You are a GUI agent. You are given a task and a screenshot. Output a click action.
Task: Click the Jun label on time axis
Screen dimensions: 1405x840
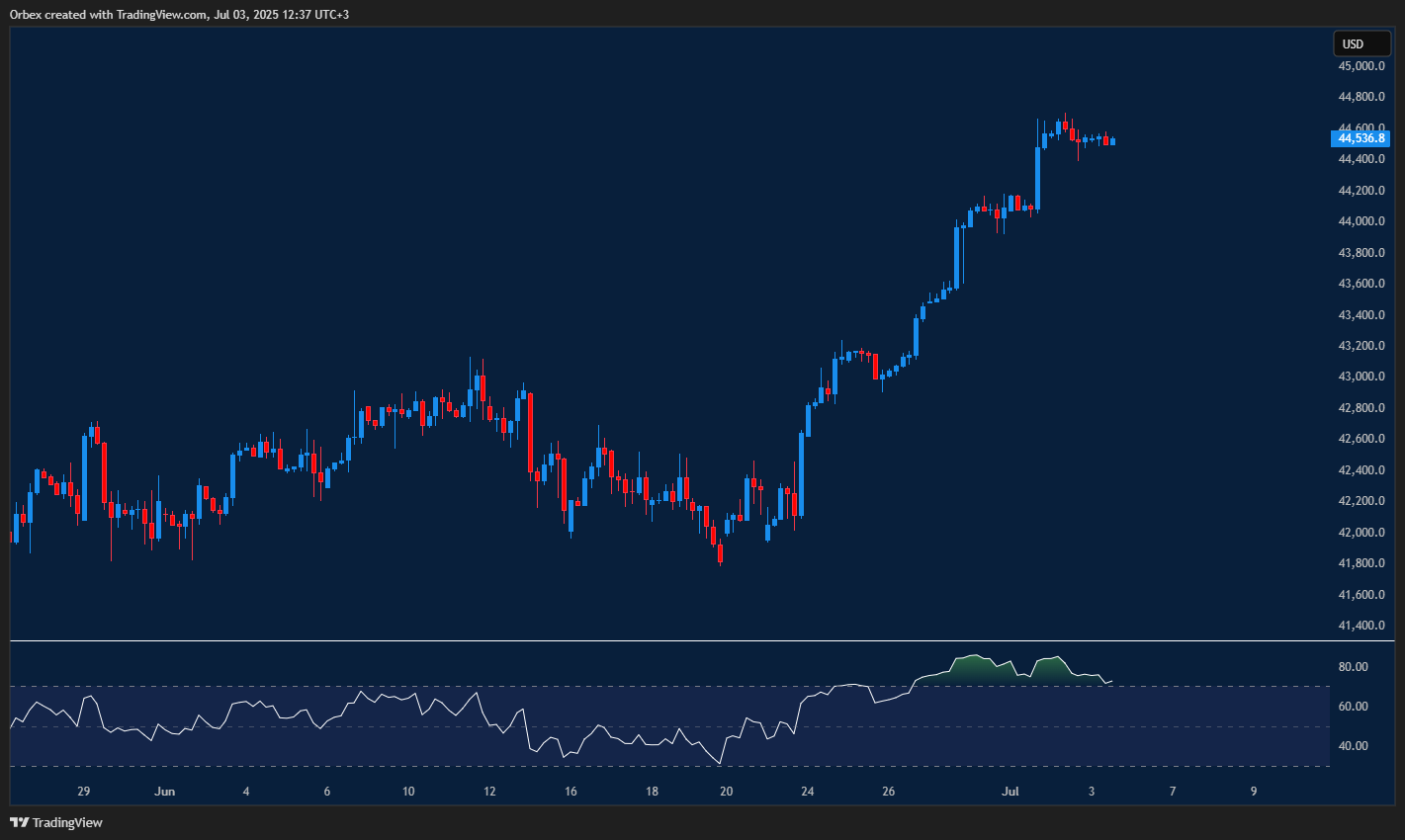[x=164, y=791]
